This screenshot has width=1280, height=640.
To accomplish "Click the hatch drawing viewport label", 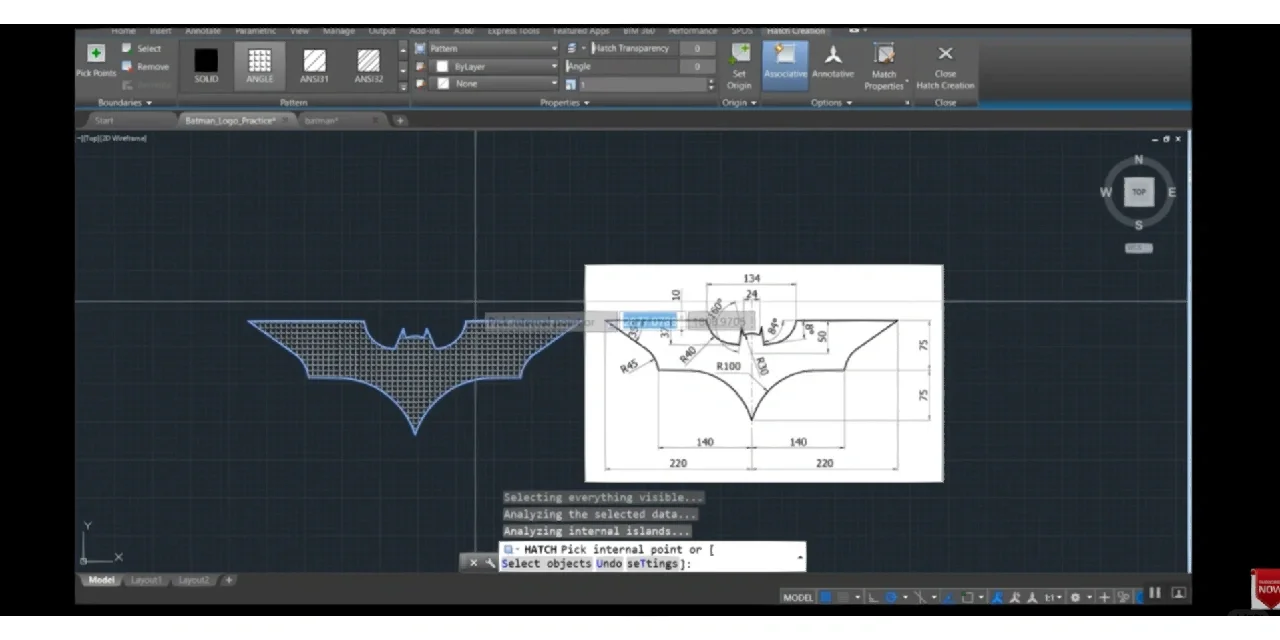I will [x=112, y=138].
